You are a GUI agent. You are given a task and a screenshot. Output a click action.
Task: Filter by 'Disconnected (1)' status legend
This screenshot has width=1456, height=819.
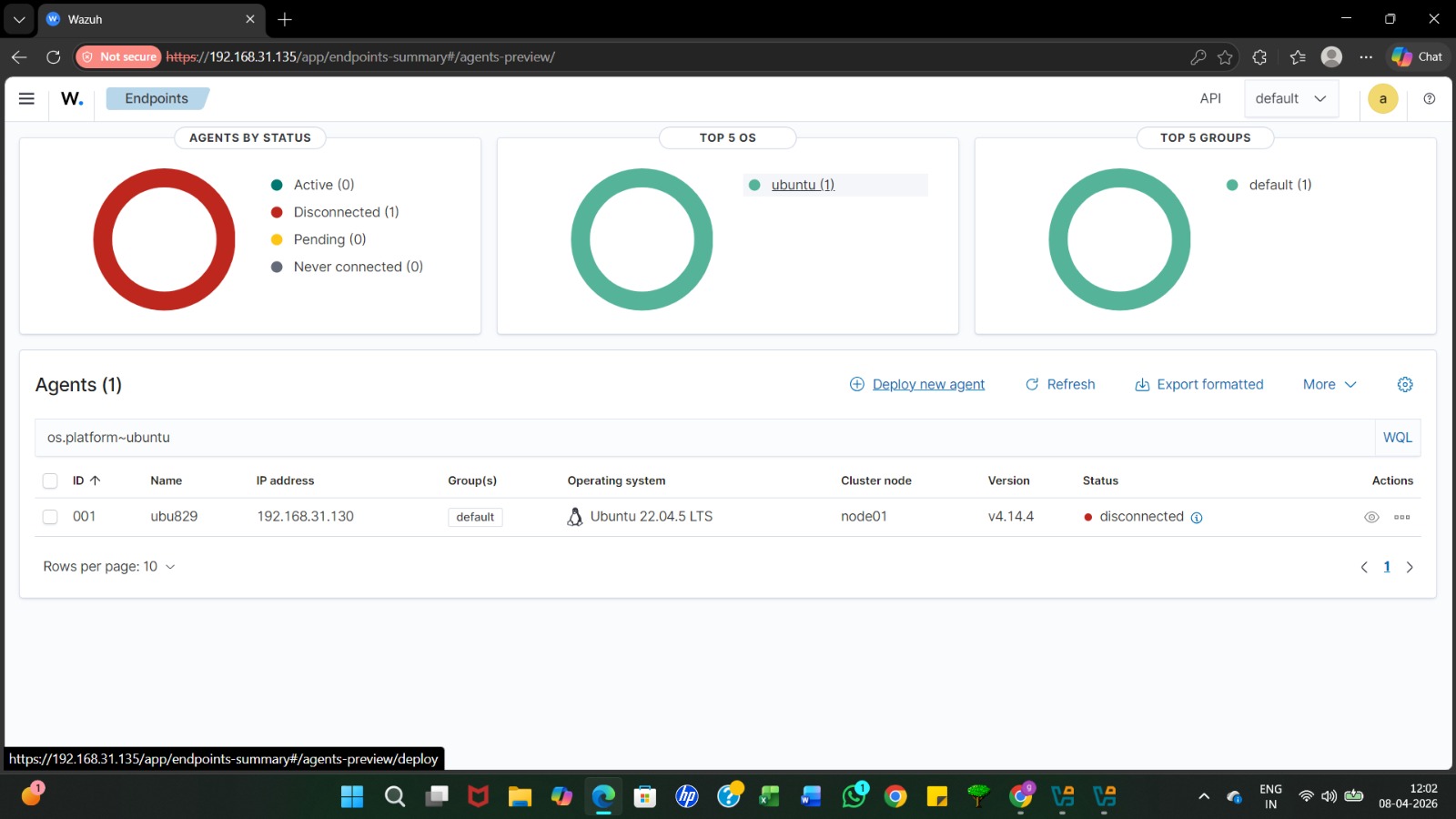pos(346,212)
